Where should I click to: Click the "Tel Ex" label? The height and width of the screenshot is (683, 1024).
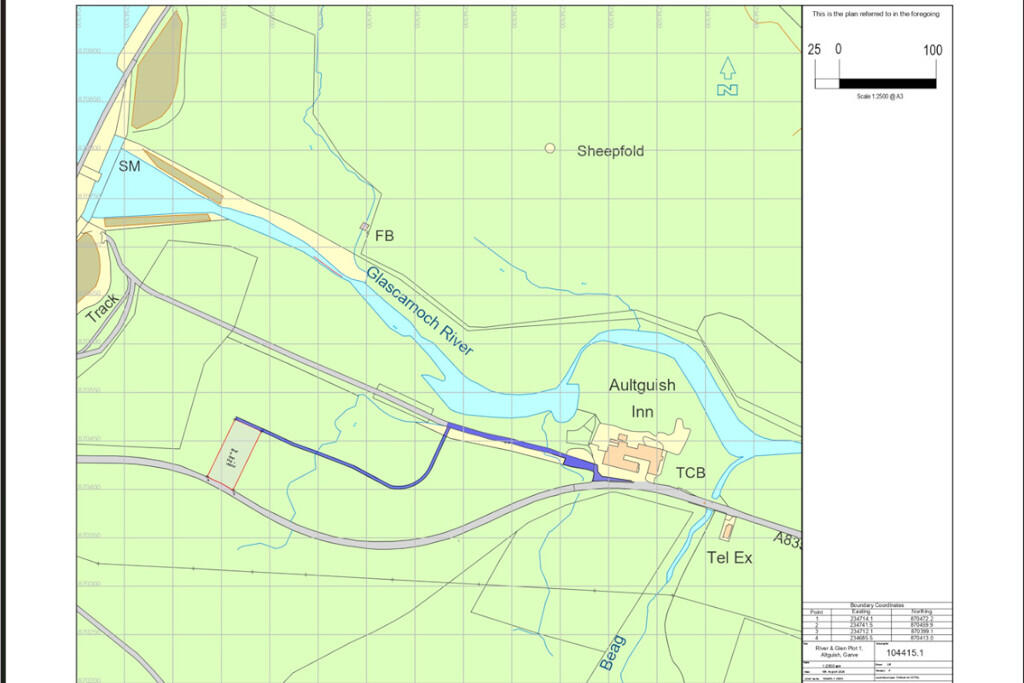[729, 558]
